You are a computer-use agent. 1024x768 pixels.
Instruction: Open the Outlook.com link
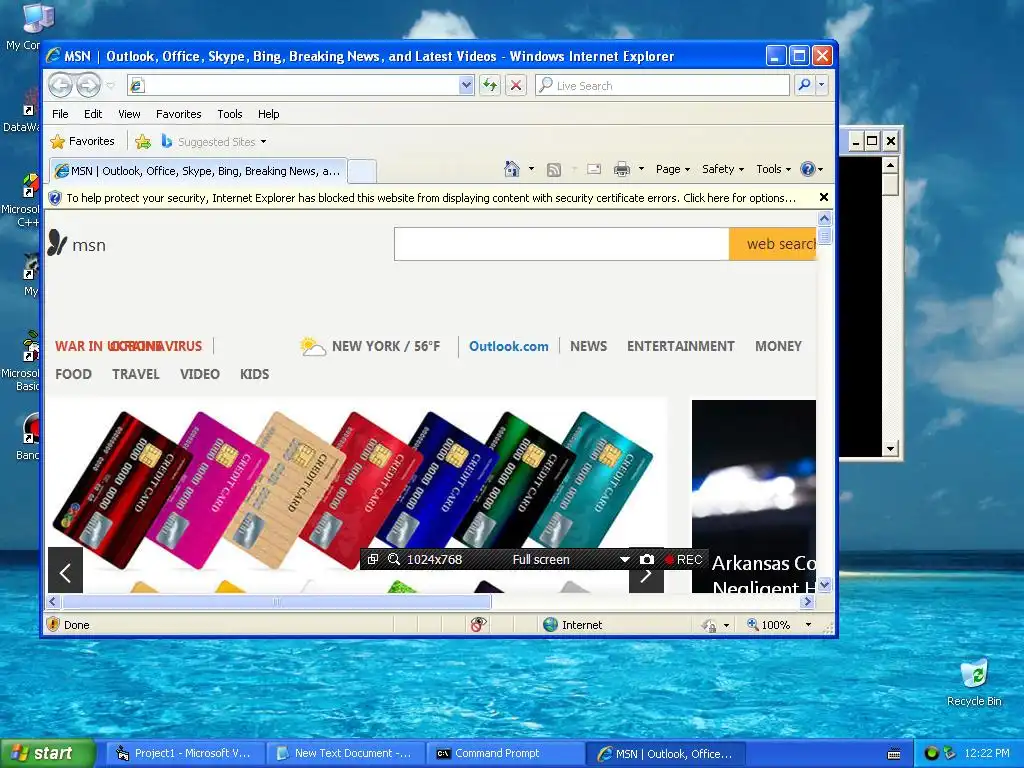[509, 346]
